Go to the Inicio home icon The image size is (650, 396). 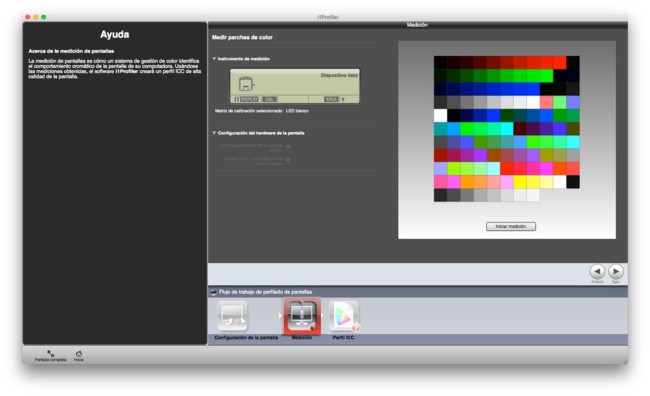click(x=79, y=354)
